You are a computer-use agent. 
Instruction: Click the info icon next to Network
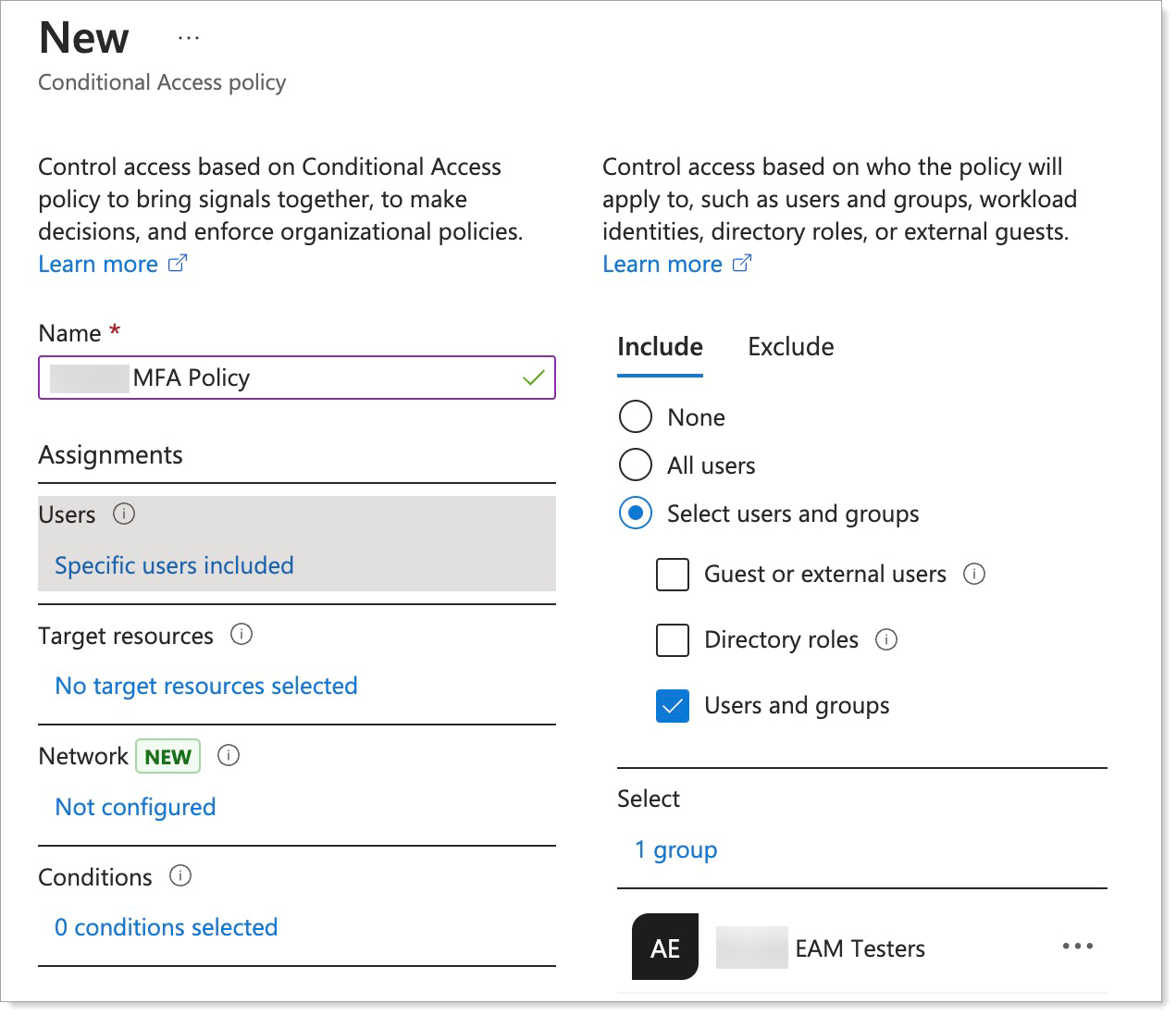pos(229,756)
